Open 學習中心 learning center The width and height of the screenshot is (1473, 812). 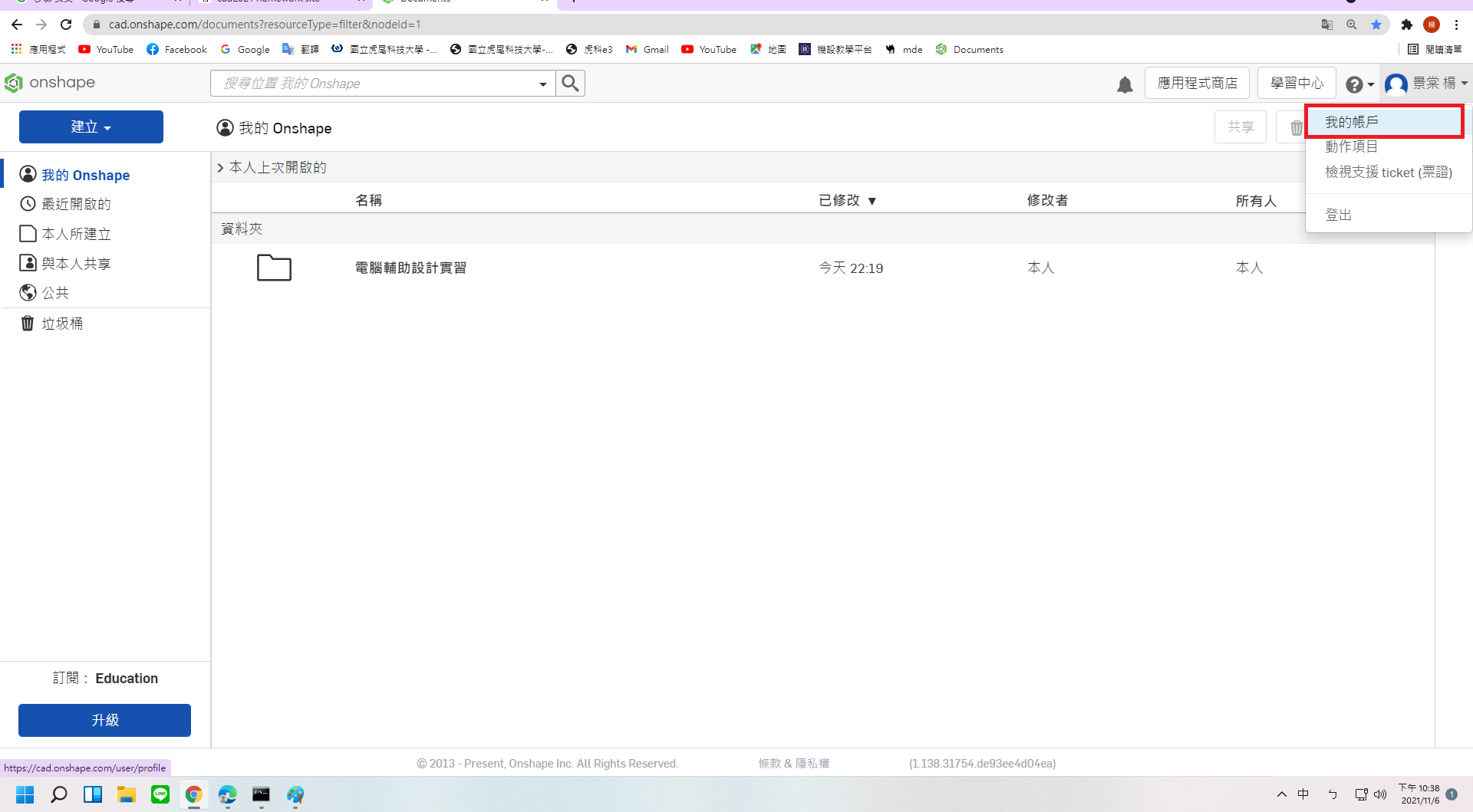[x=1297, y=83]
